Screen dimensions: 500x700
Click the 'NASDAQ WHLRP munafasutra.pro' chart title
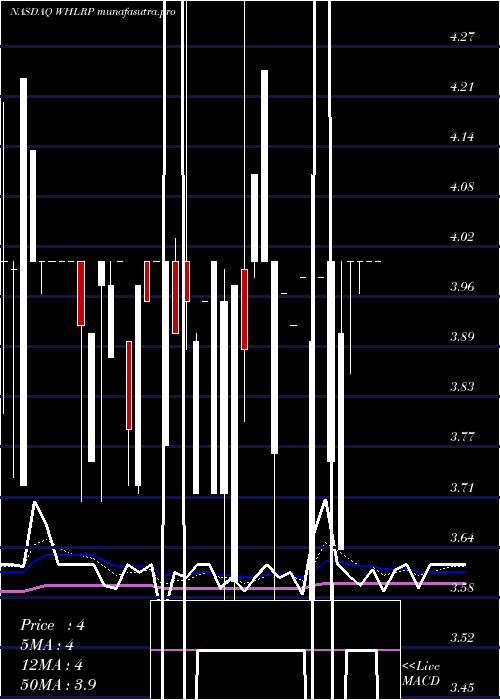[92, 12]
